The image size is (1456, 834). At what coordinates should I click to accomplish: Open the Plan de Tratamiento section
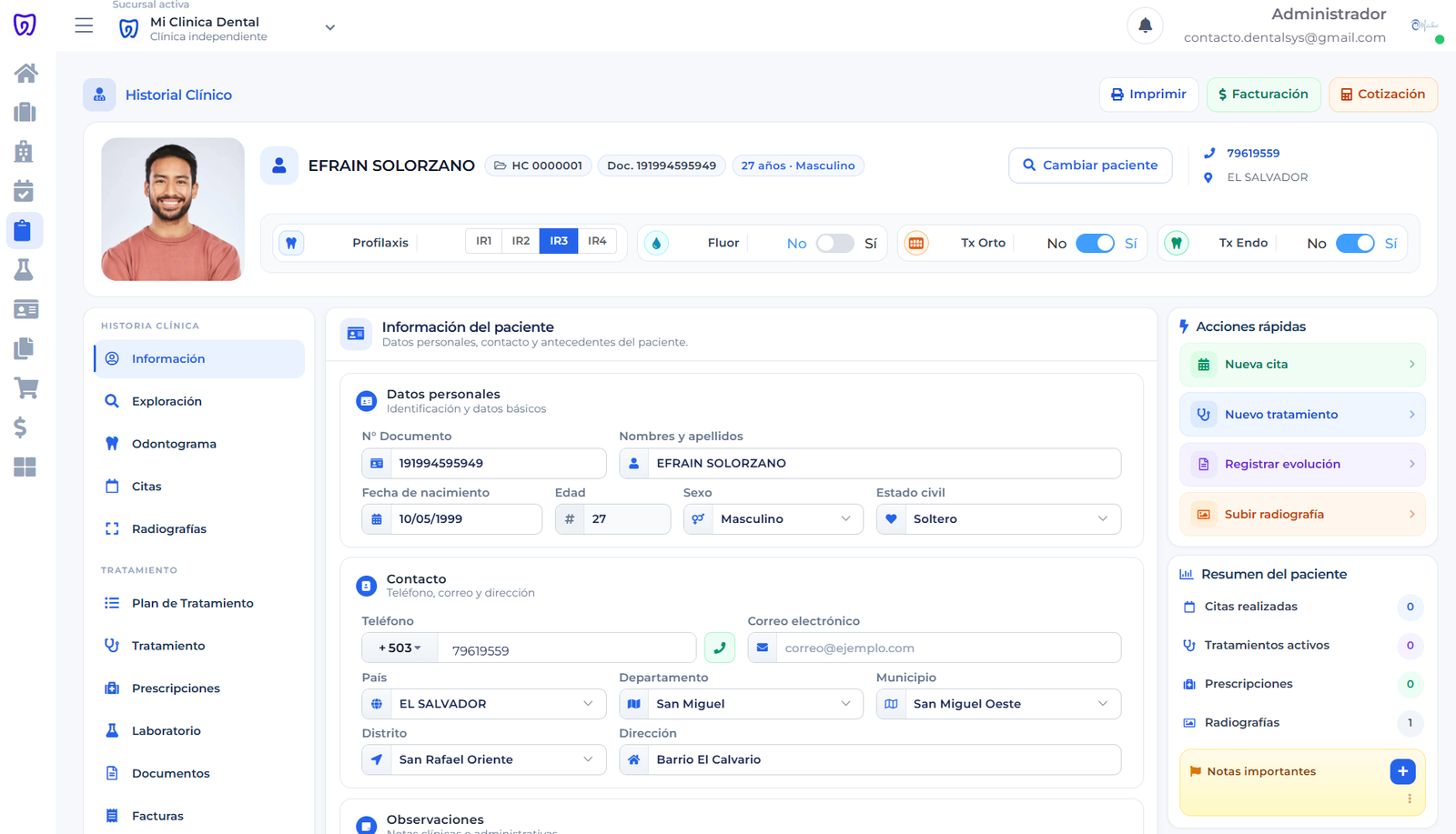pos(198,603)
